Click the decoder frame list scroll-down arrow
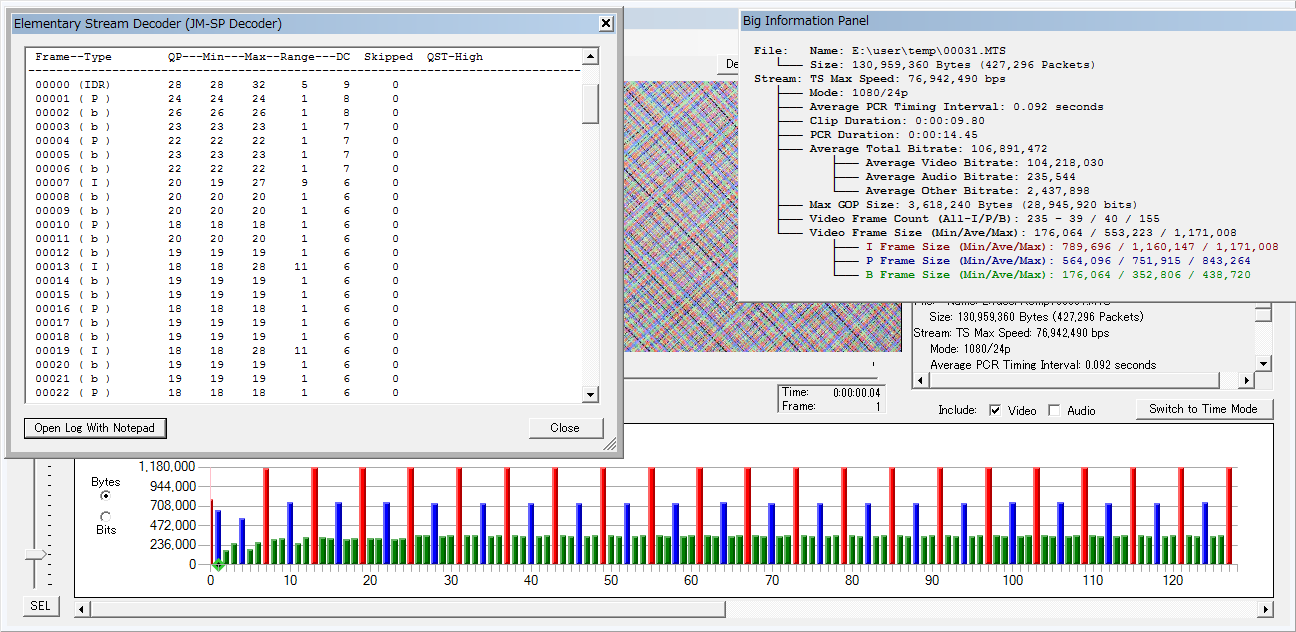The height and width of the screenshot is (632, 1296). (590, 395)
